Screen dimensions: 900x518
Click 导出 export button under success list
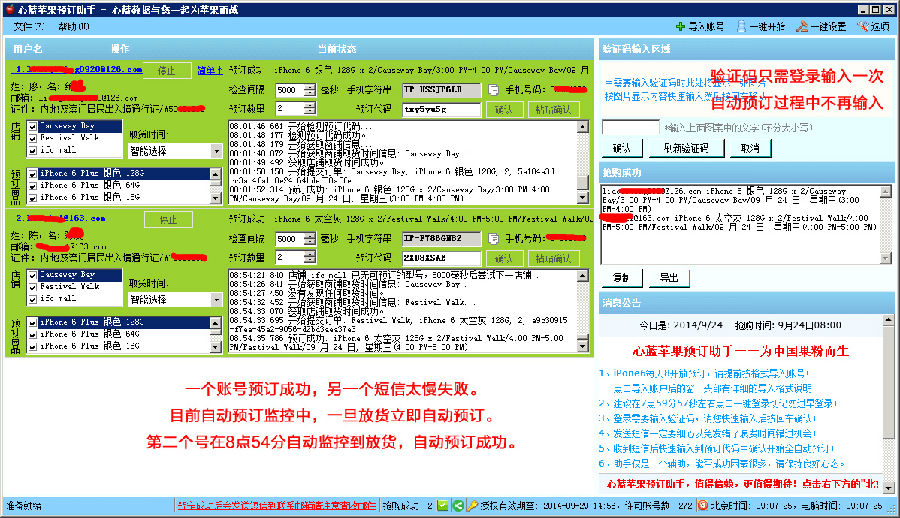pos(669,278)
